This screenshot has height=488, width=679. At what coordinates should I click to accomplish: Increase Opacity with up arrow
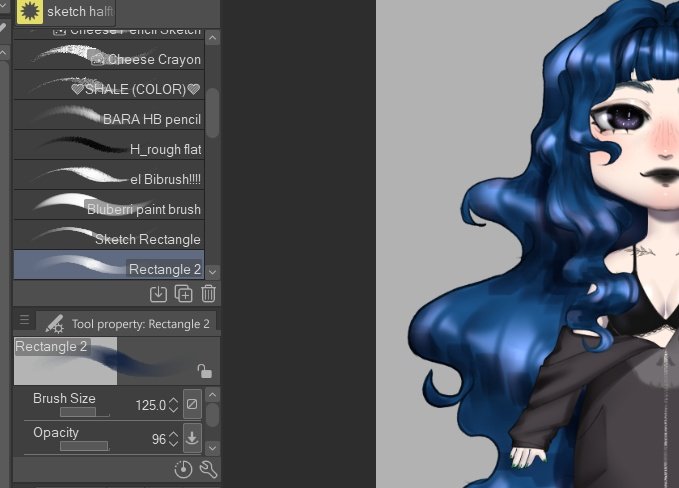coord(174,434)
